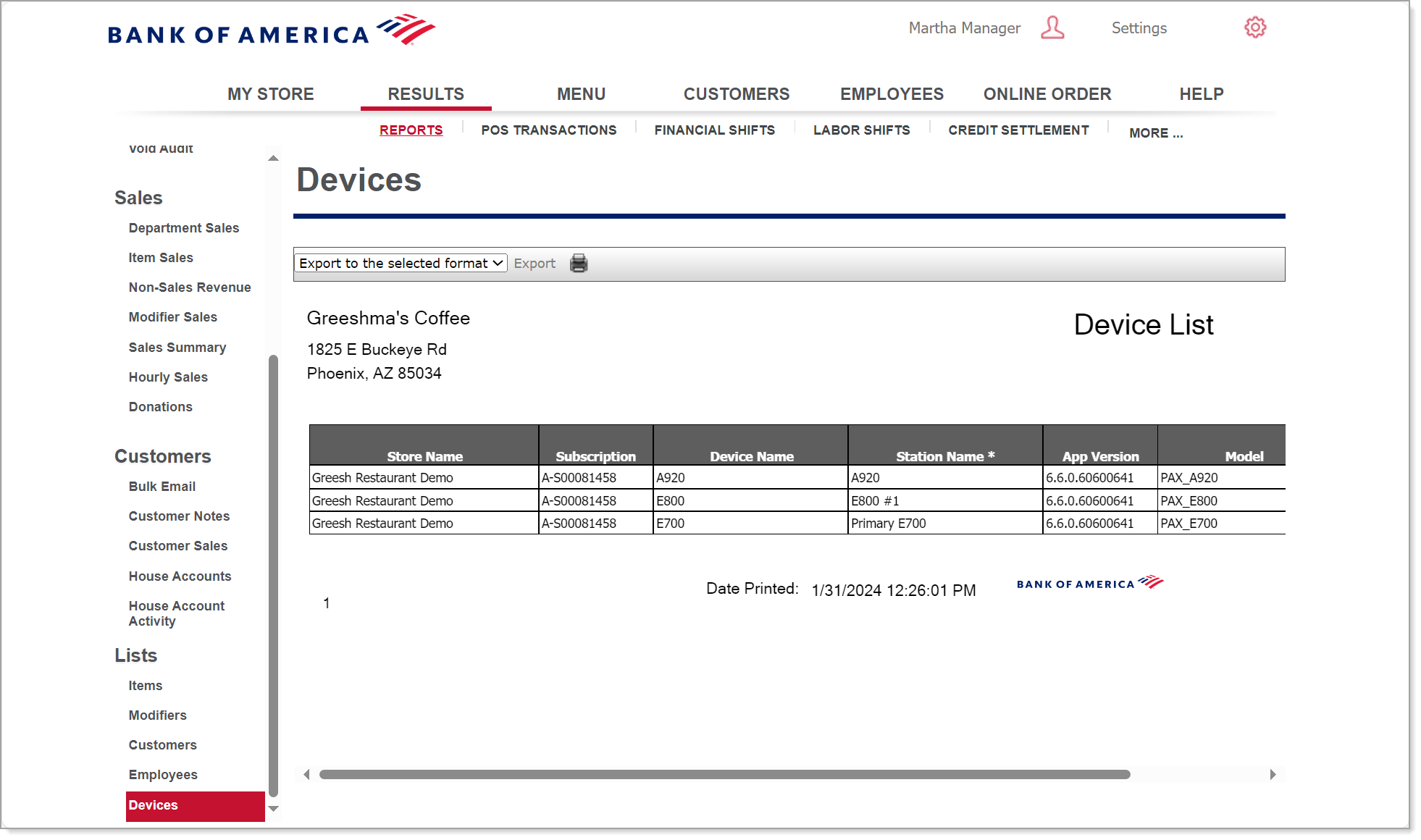
Task: Click the Greeshma's Coffee store name
Action: coord(388,318)
